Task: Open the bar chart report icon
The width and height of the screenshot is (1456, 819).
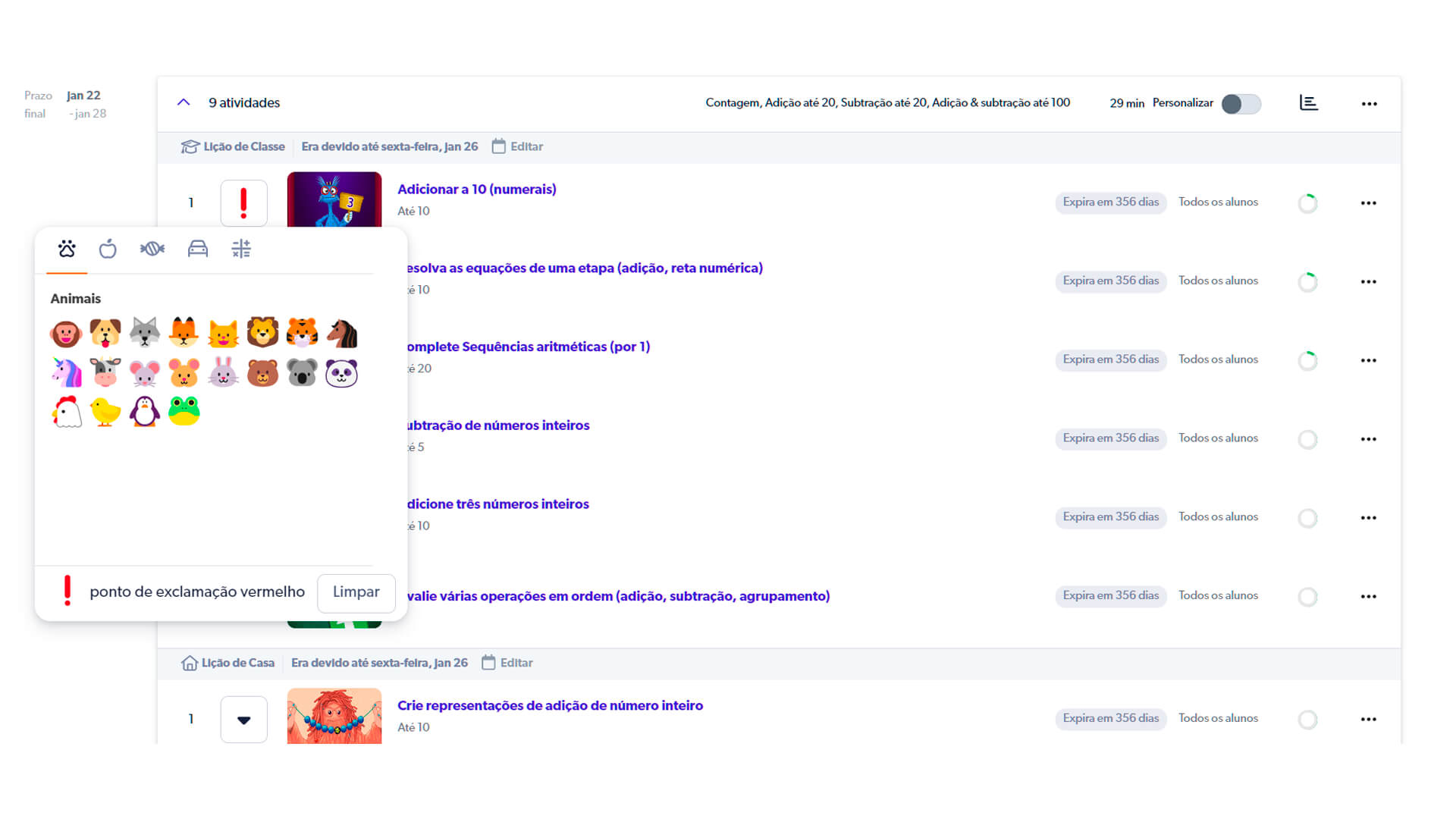Action: (x=1308, y=103)
